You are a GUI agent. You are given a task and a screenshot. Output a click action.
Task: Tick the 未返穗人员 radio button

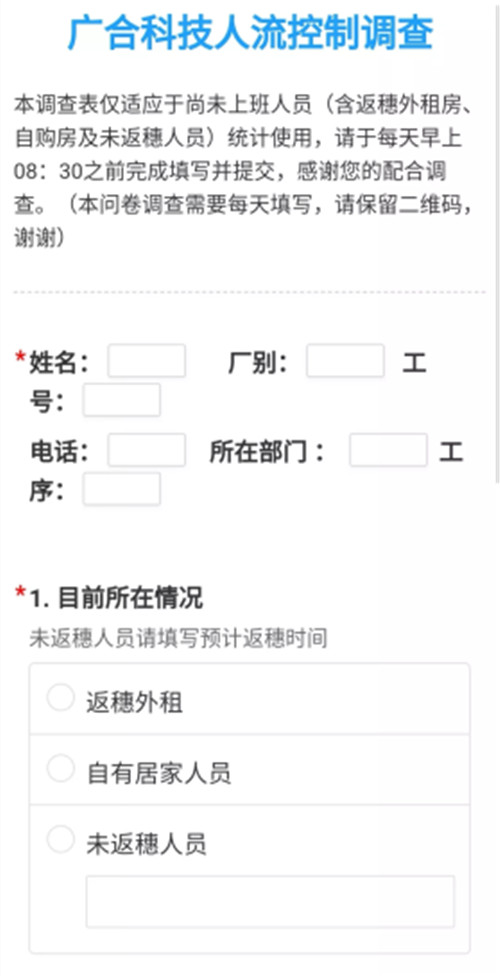(61, 839)
